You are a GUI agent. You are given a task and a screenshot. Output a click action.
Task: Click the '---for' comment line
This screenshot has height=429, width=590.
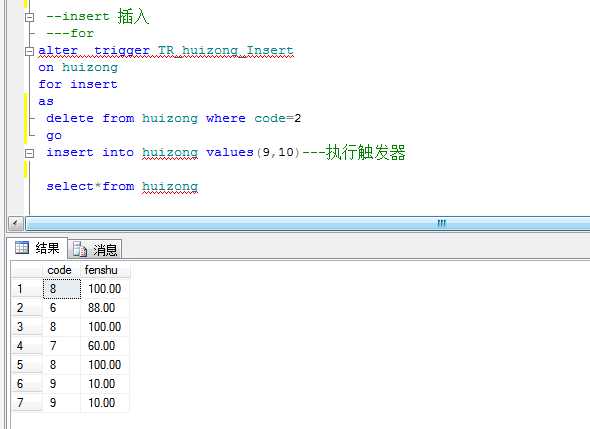point(70,33)
